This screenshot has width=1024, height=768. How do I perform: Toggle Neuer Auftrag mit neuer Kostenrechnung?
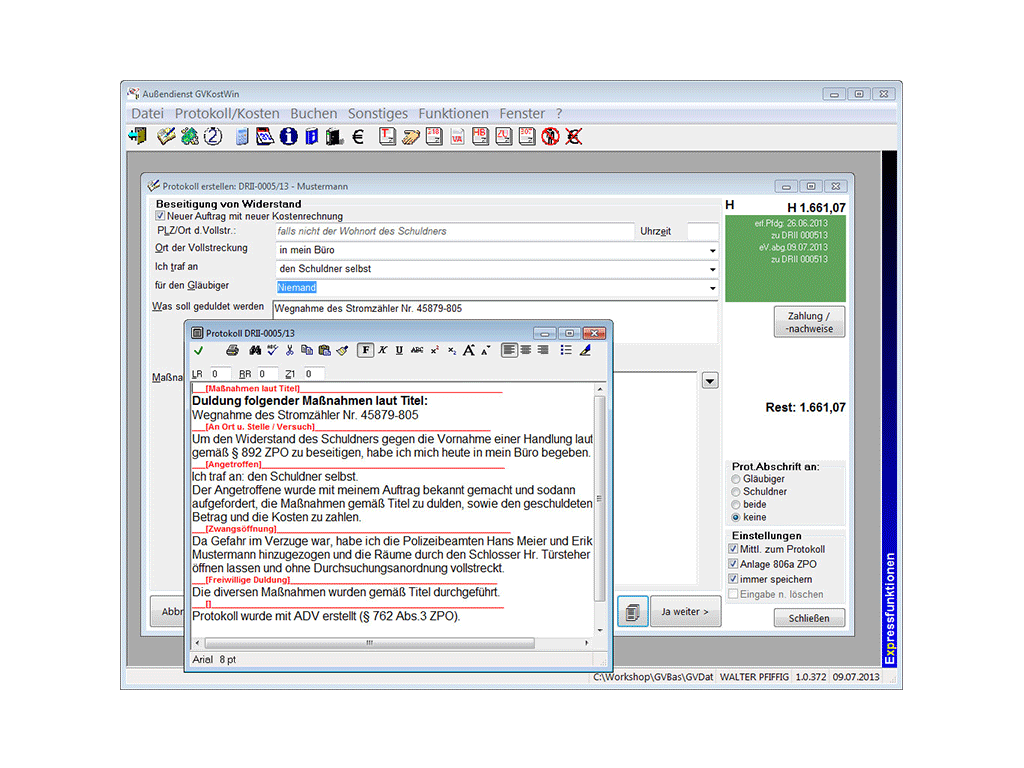pyautogui.click(x=160, y=216)
